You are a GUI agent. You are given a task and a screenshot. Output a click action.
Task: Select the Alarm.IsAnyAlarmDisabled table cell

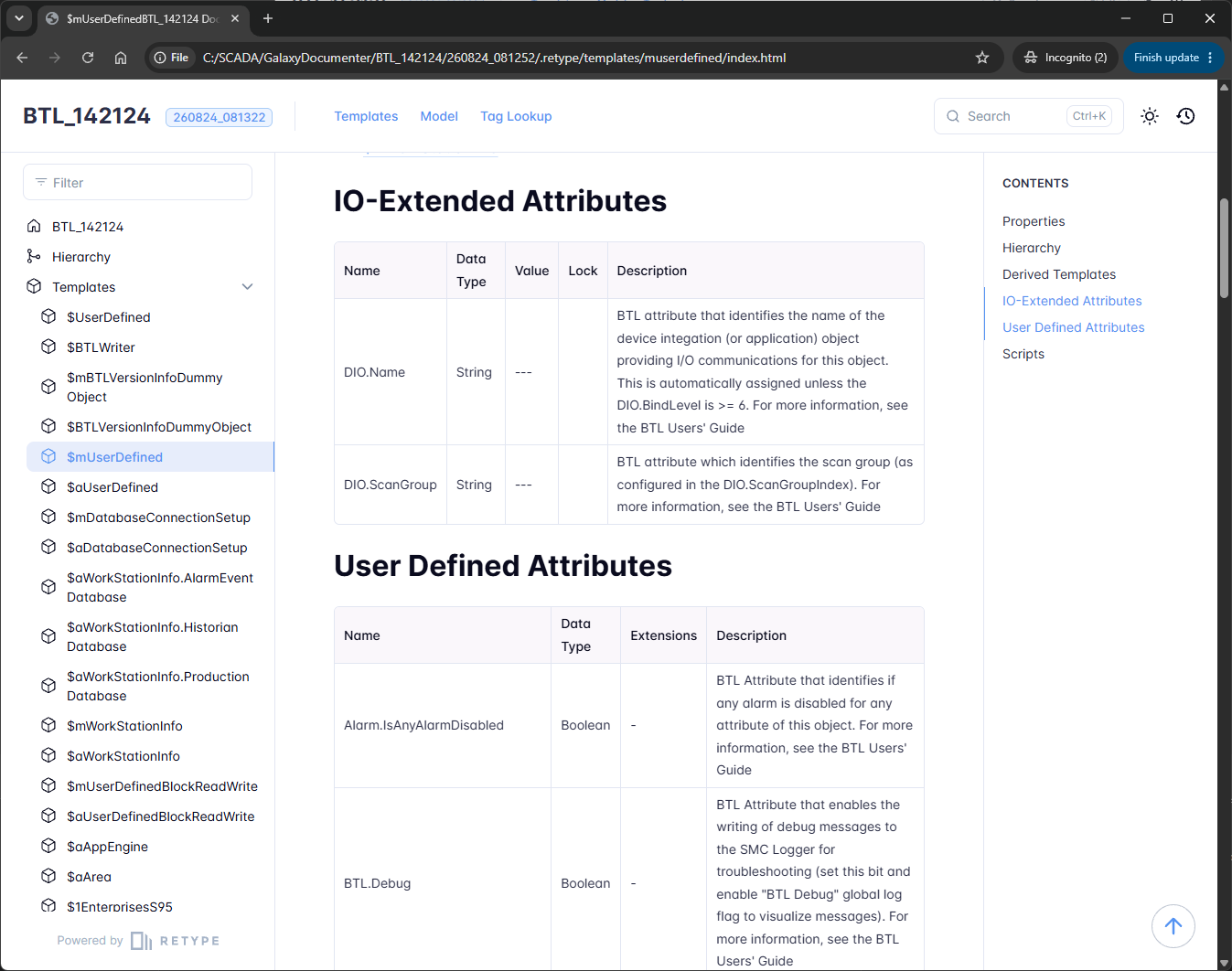tap(443, 725)
